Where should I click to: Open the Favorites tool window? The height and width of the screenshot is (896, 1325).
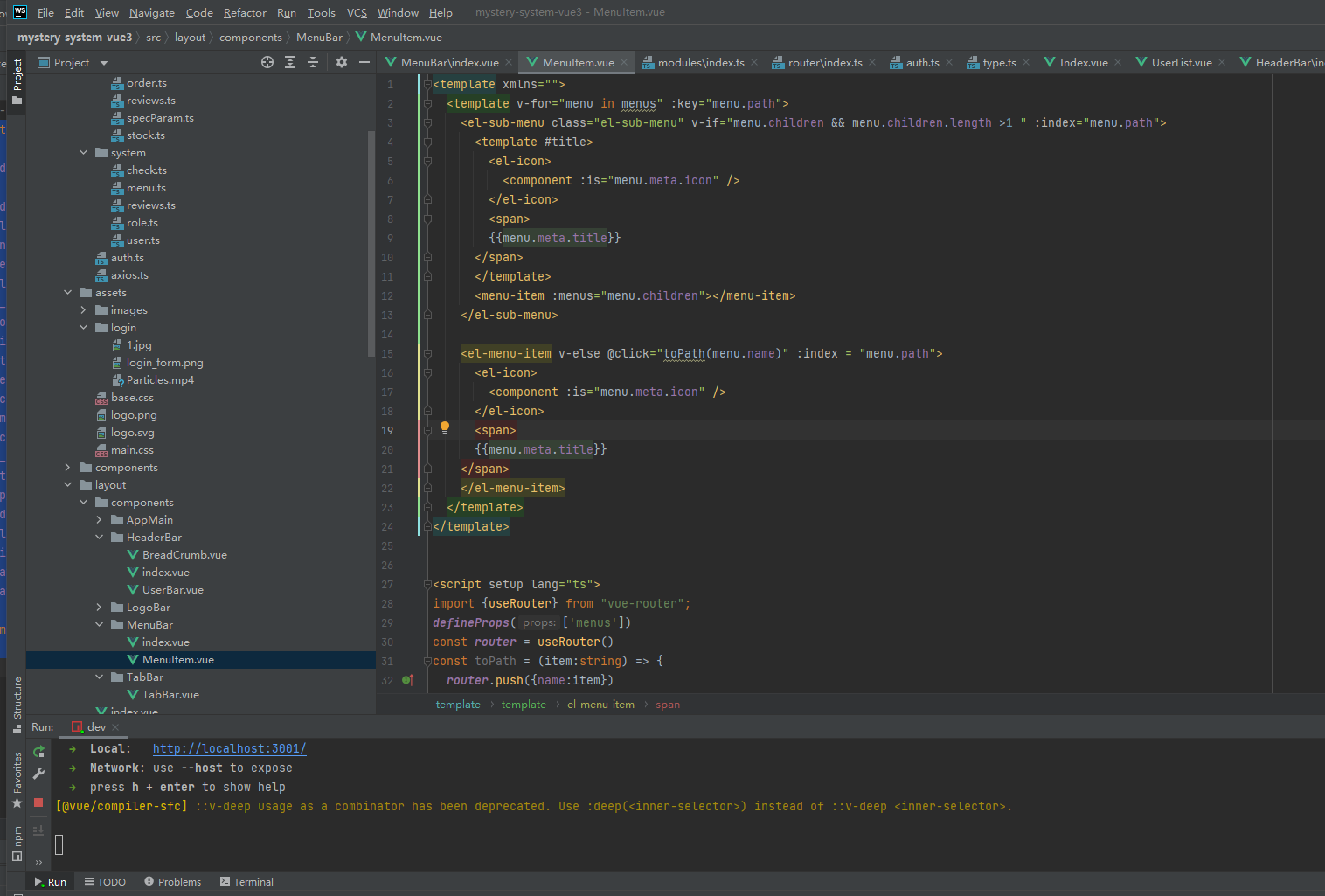[x=17, y=780]
